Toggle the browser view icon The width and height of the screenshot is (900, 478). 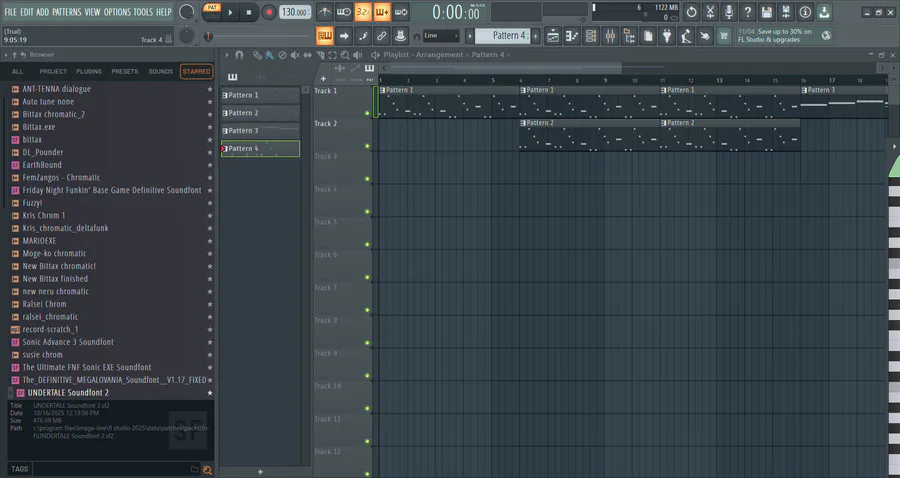629,36
